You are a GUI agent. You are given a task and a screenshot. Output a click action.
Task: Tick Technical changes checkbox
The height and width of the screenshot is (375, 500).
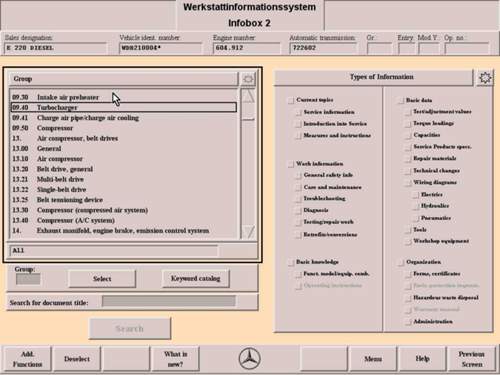click(x=408, y=171)
